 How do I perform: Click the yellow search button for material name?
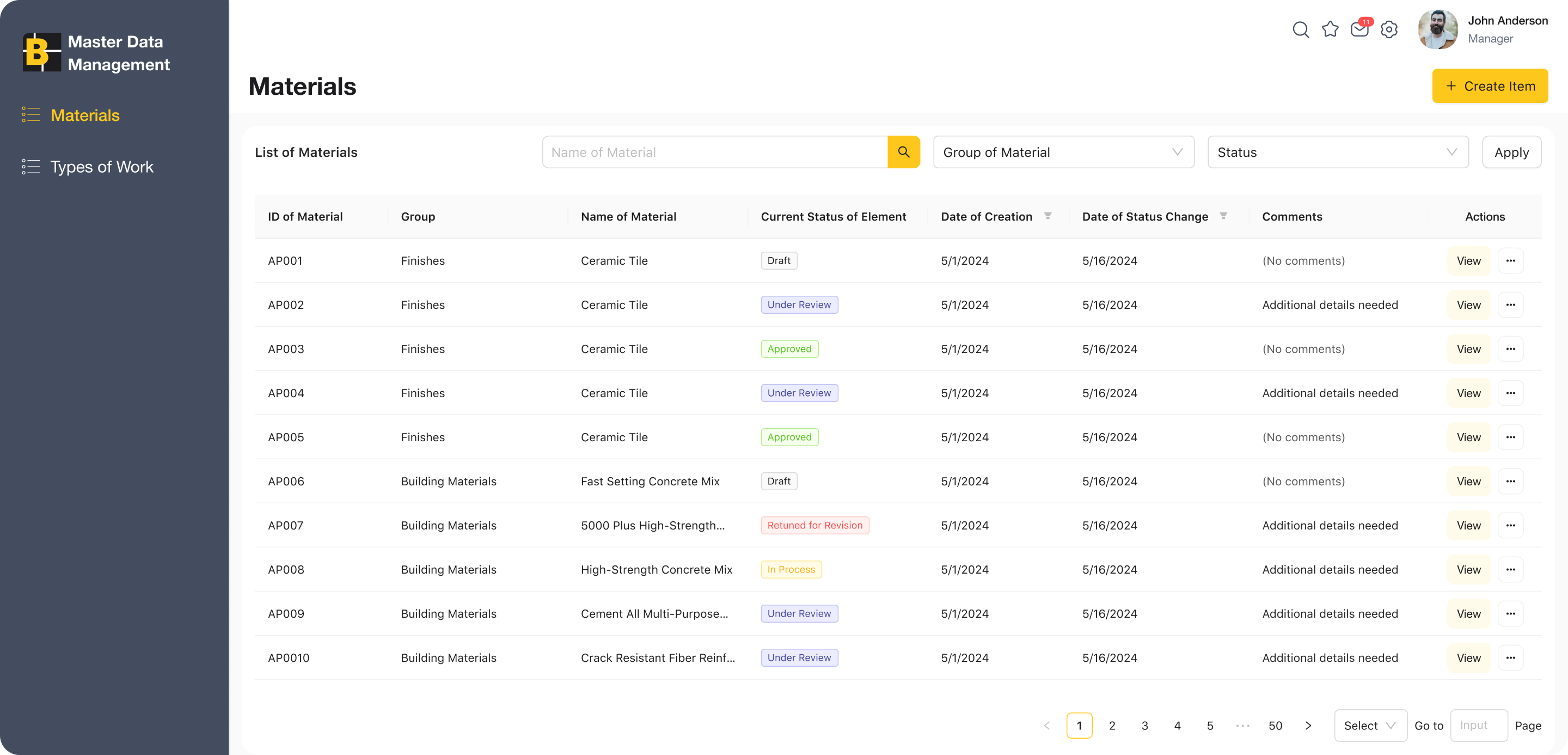point(903,152)
